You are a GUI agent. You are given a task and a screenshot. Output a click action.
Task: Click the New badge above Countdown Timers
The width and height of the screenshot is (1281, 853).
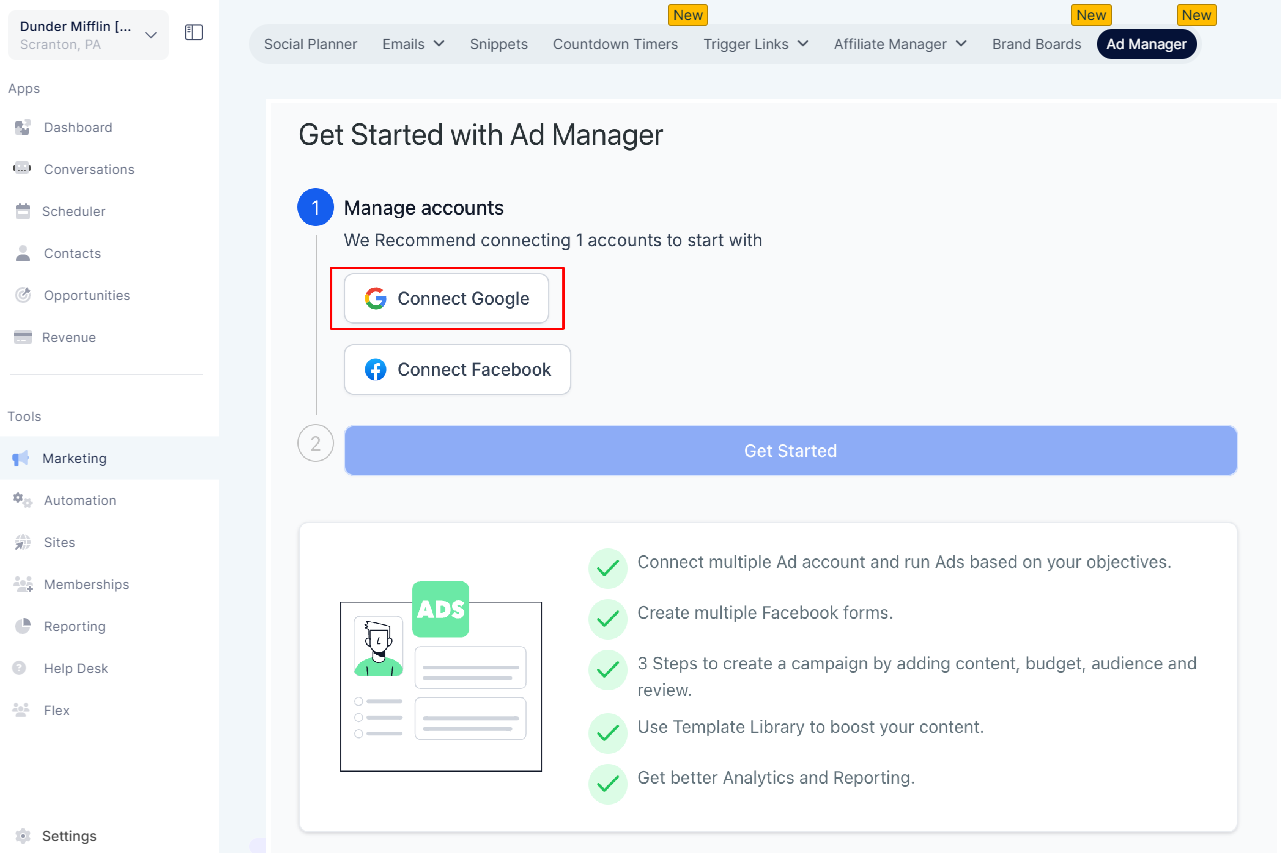coord(688,15)
